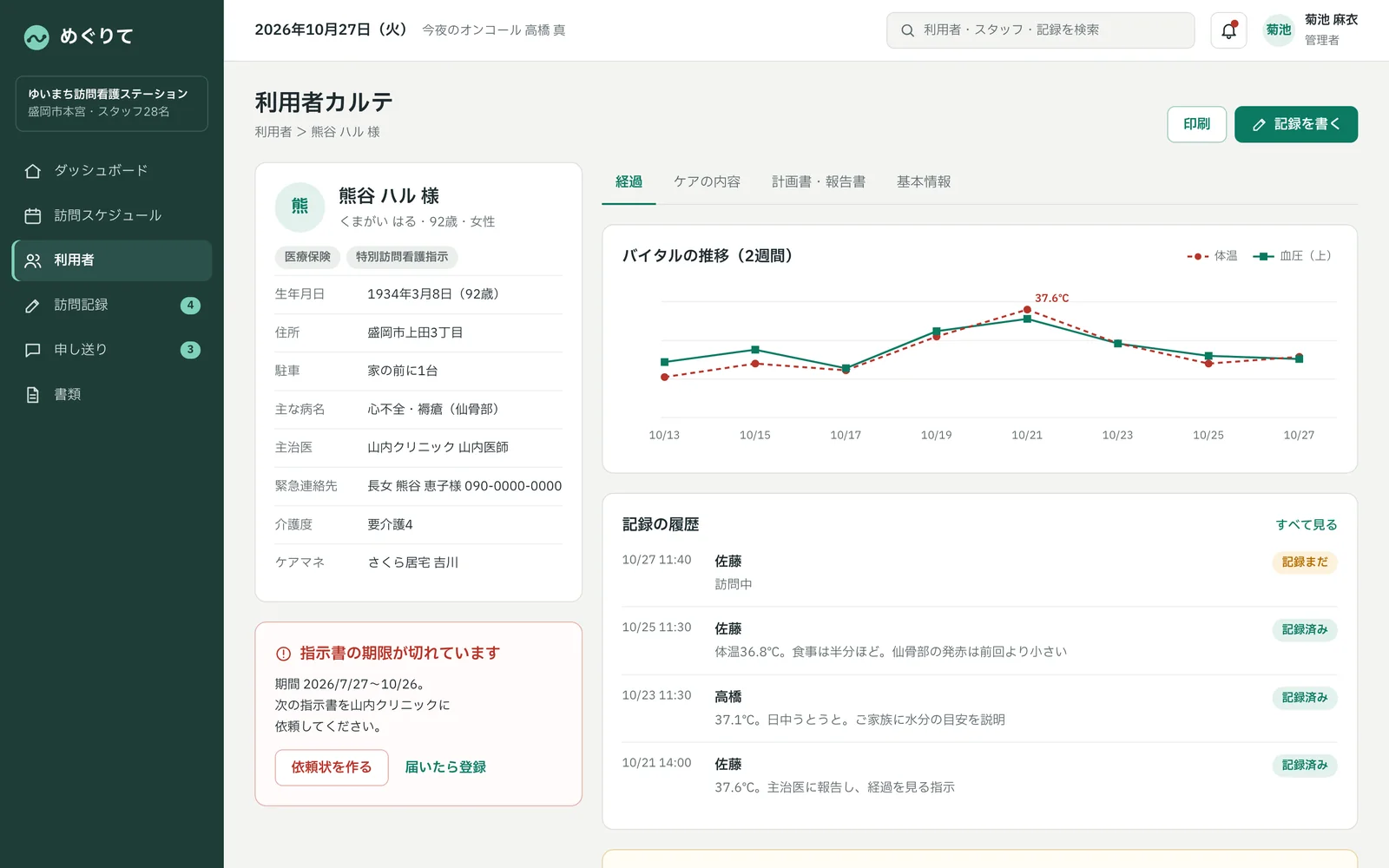Screen dimensions: 1389x868
Task: Click the 利用者 breadcrumb link
Action: (273, 132)
